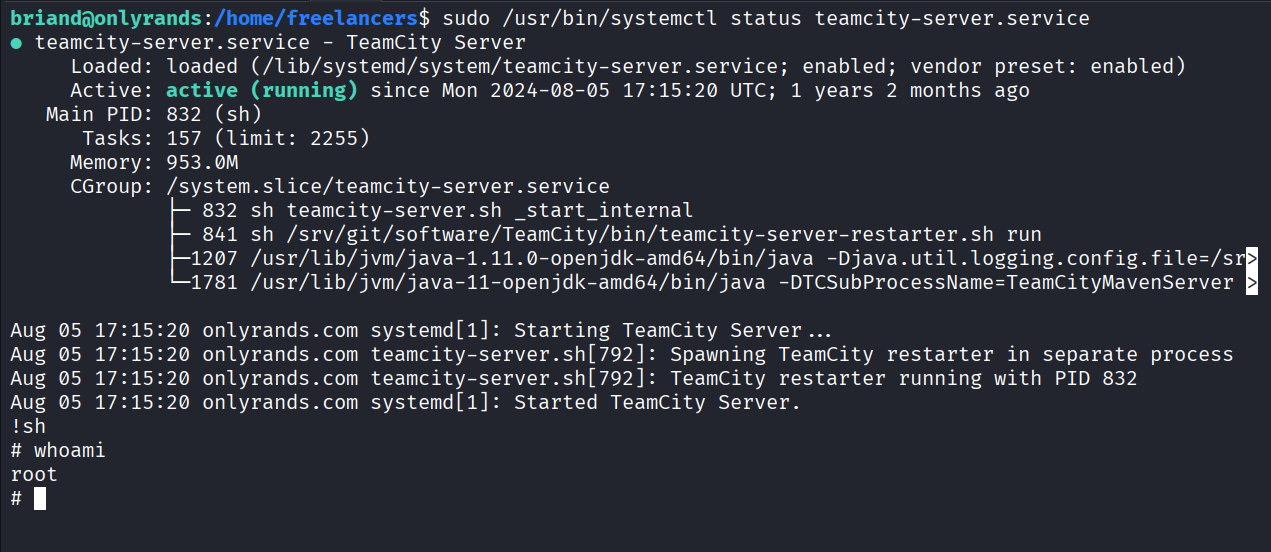Click the "root" whoami output
1271x552 pixels.
[34, 475]
